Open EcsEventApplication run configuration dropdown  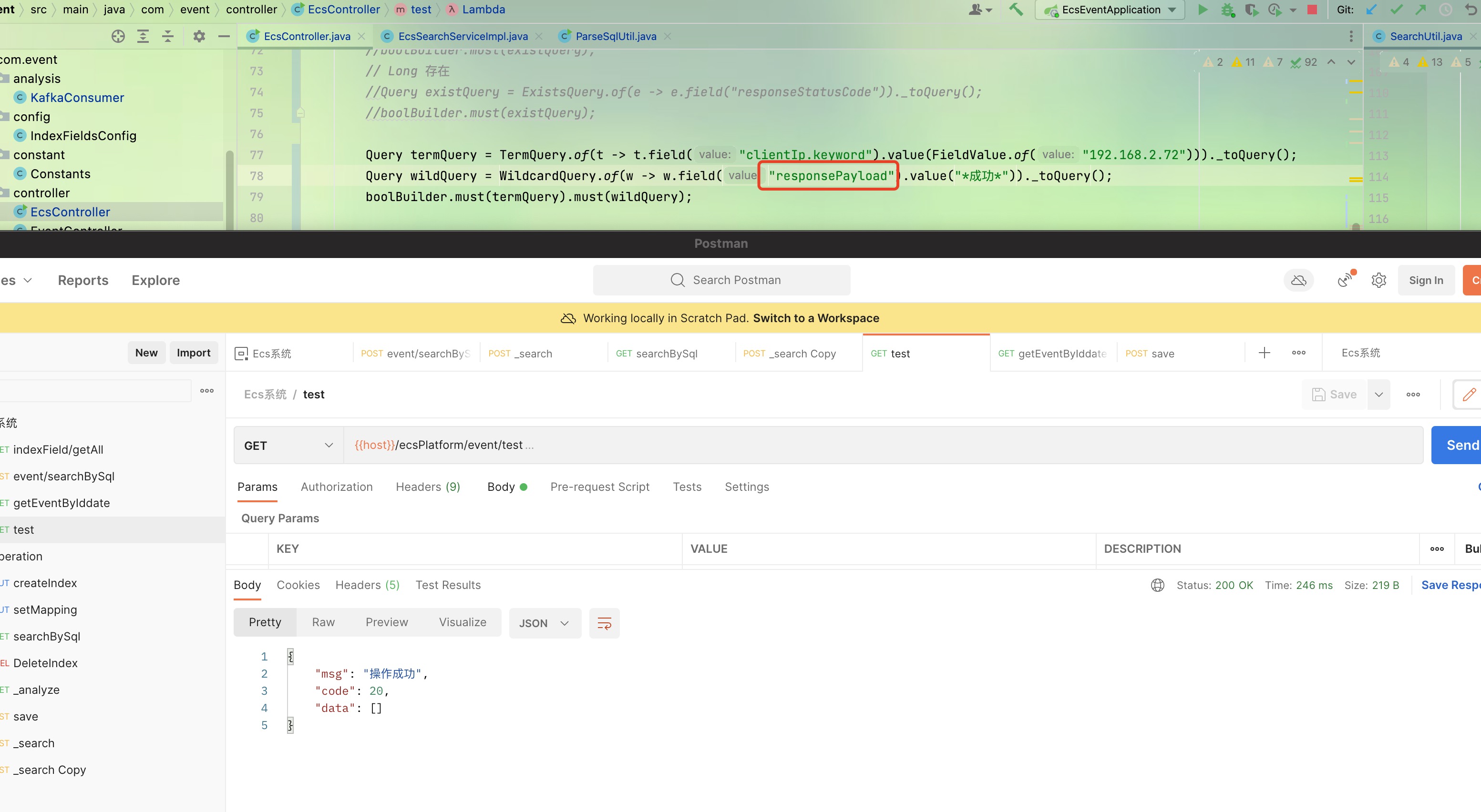[x=1110, y=10]
